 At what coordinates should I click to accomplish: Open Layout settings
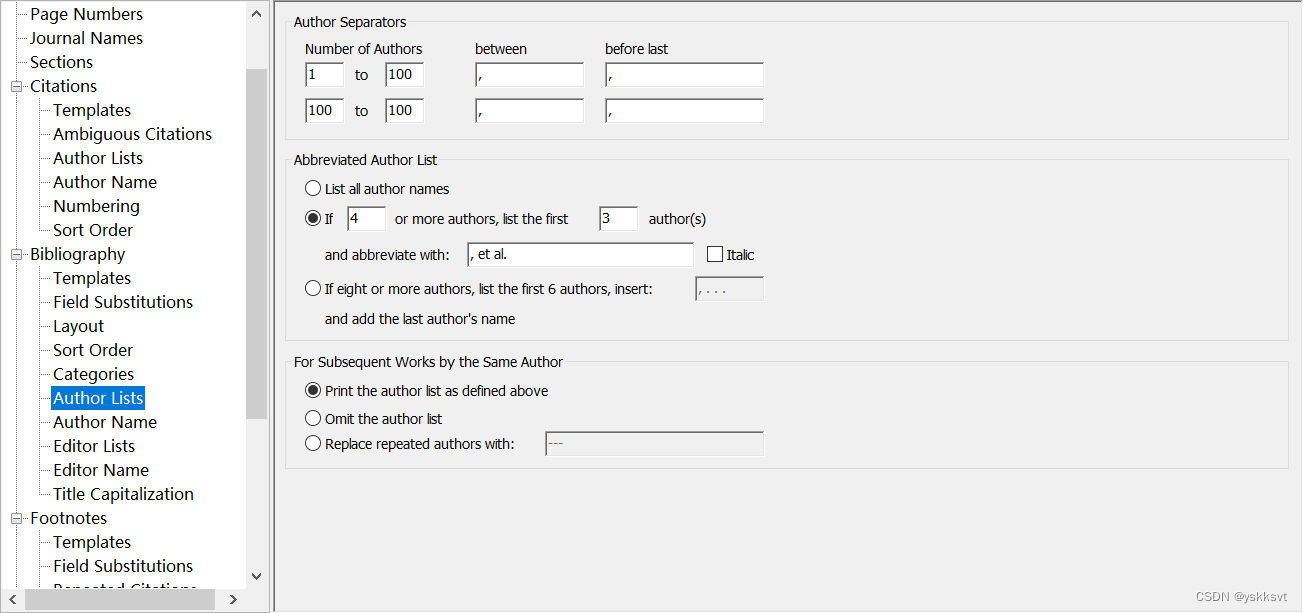pos(78,326)
